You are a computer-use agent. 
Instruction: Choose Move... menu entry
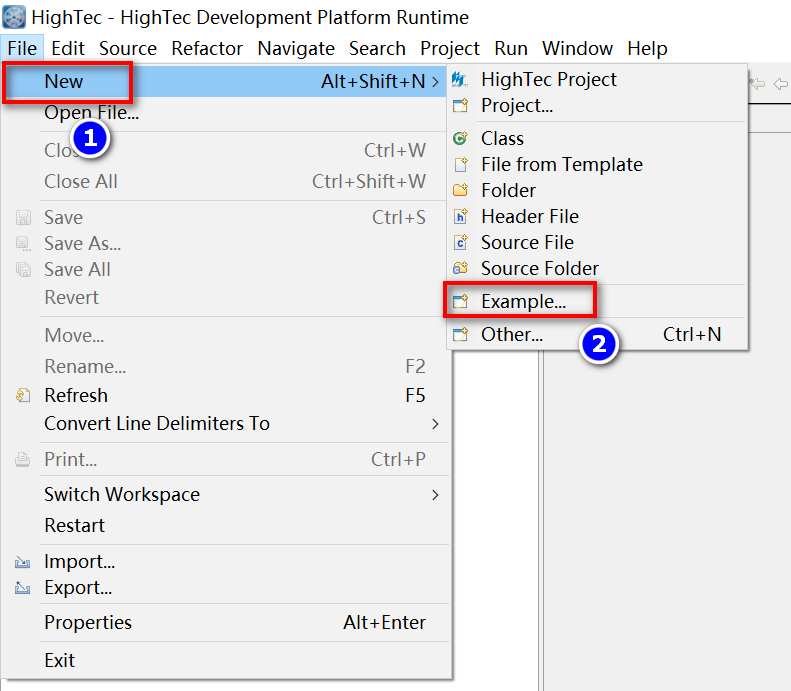point(226,335)
